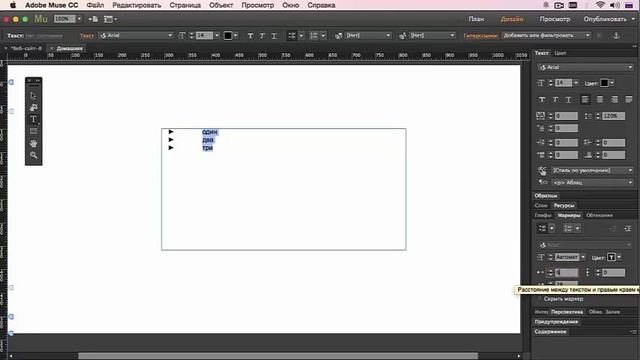Click numbered list icon in top control bar
This screenshot has height=360, width=640.
pos(314,36)
